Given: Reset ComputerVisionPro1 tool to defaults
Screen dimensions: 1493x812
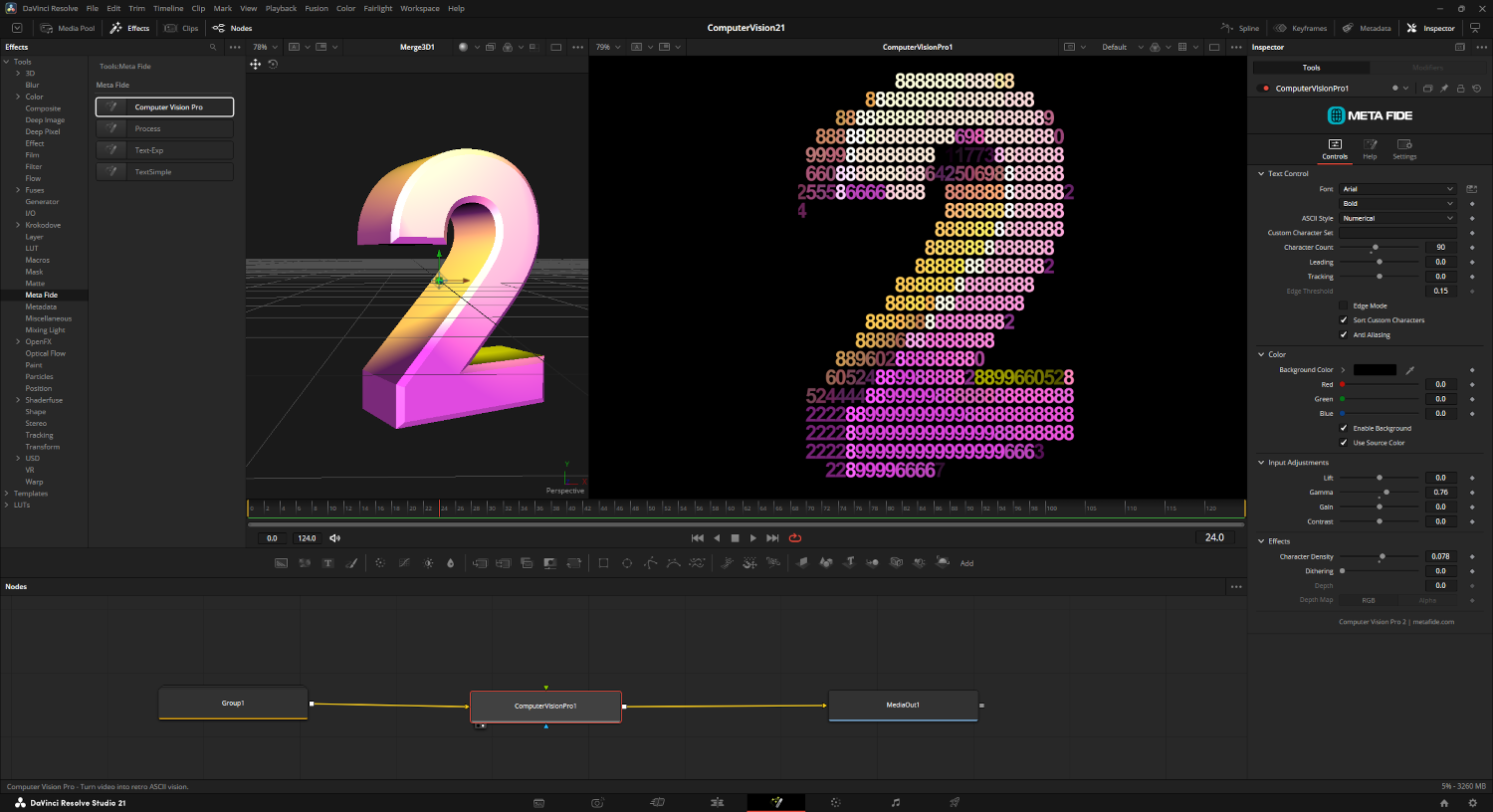Looking at the screenshot, I should tap(1477, 89).
